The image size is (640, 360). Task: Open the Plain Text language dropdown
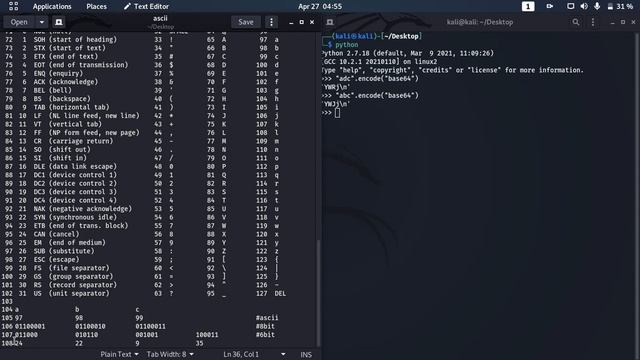coord(120,354)
